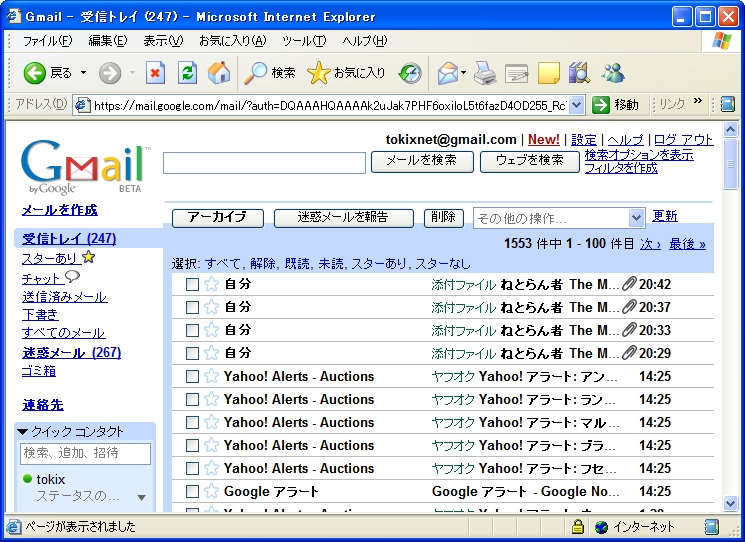Viewport: 745px width, 542px height.
Task: Open the その他の操作 dropdown
Action: (x=559, y=218)
